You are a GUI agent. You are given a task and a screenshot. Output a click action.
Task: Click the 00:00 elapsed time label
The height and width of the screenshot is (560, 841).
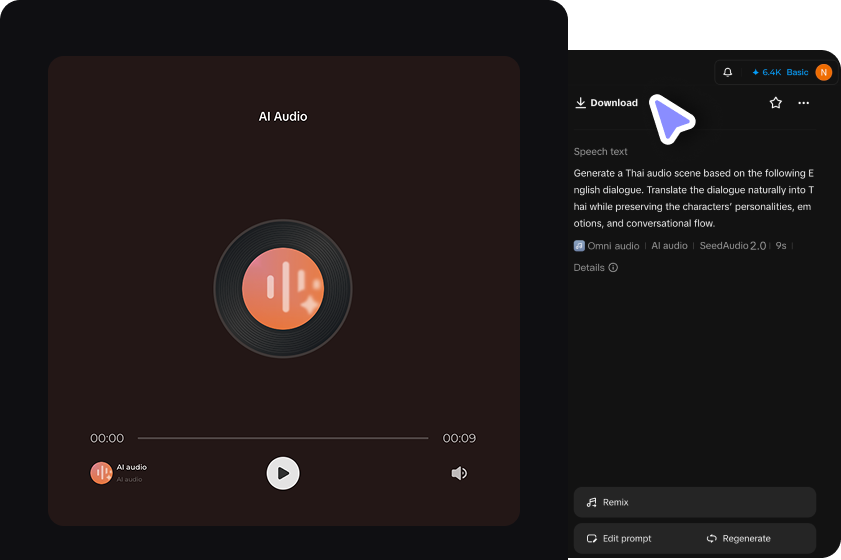click(x=107, y=438)
